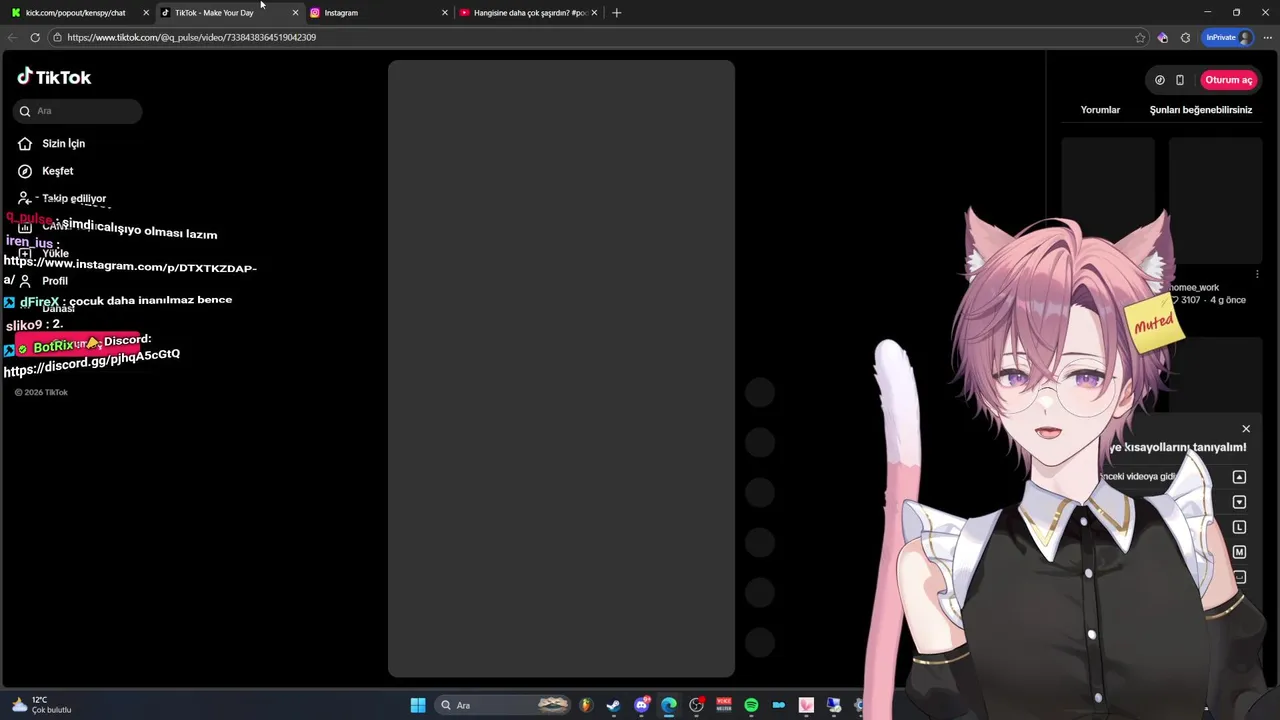This screenshot has height=720, width=1280.
Task: Click the taskbar Ara search box
Action: point(504,705)
